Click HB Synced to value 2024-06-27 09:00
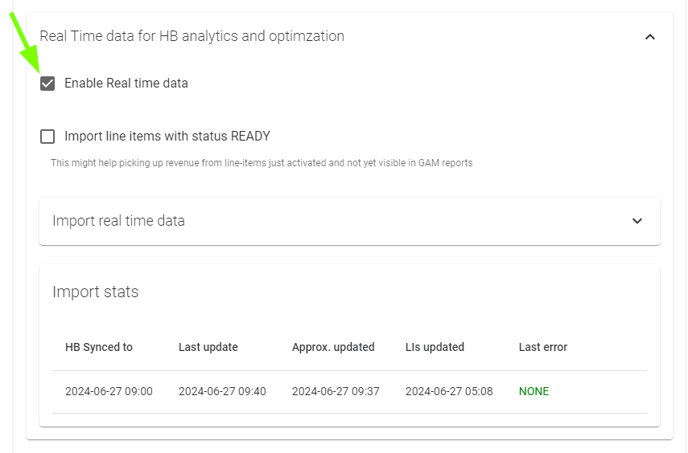The image size is (688, 453). tap(109, 392)
